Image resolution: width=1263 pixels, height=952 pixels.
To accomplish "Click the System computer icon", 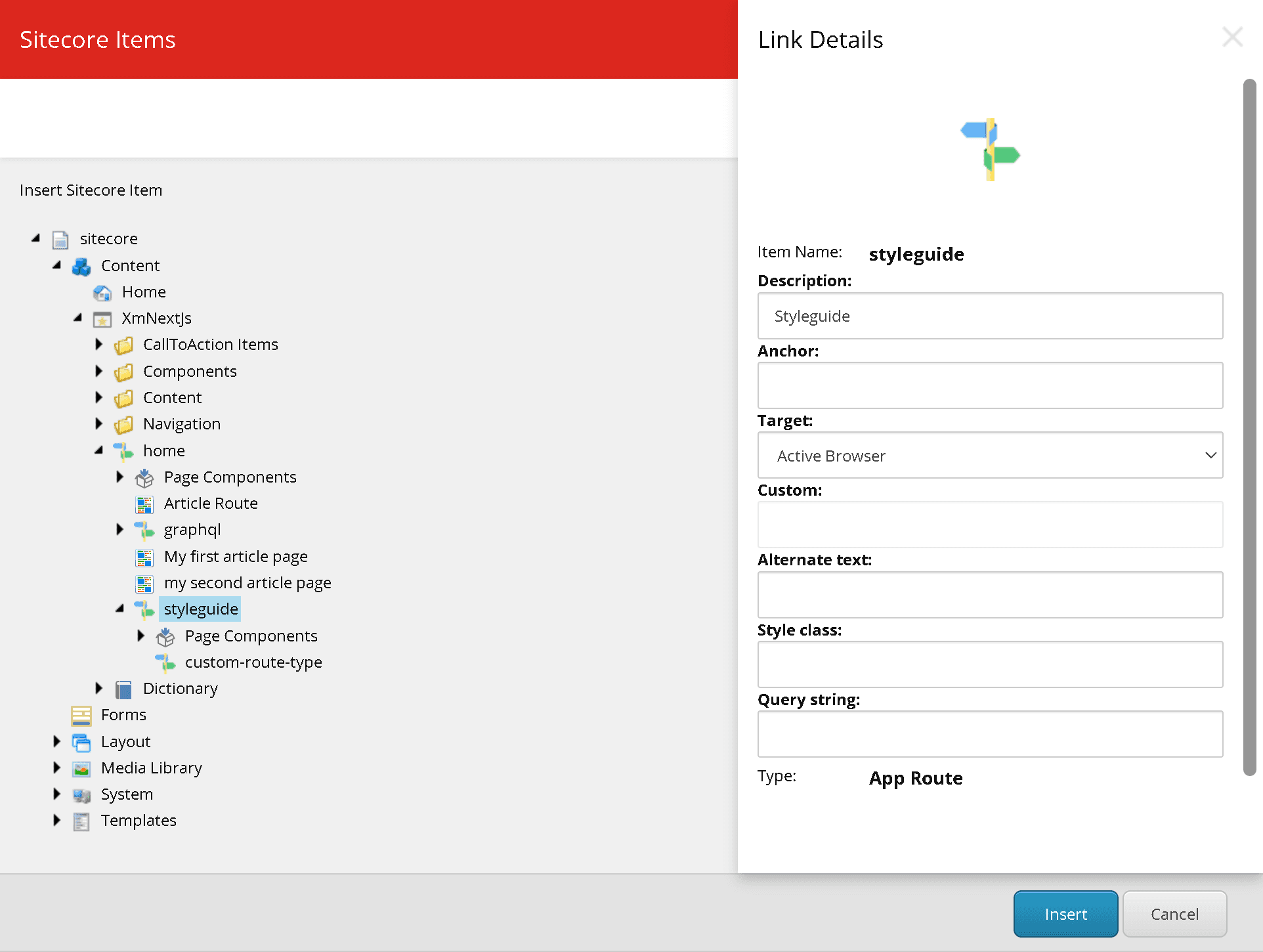I will 81,795.
